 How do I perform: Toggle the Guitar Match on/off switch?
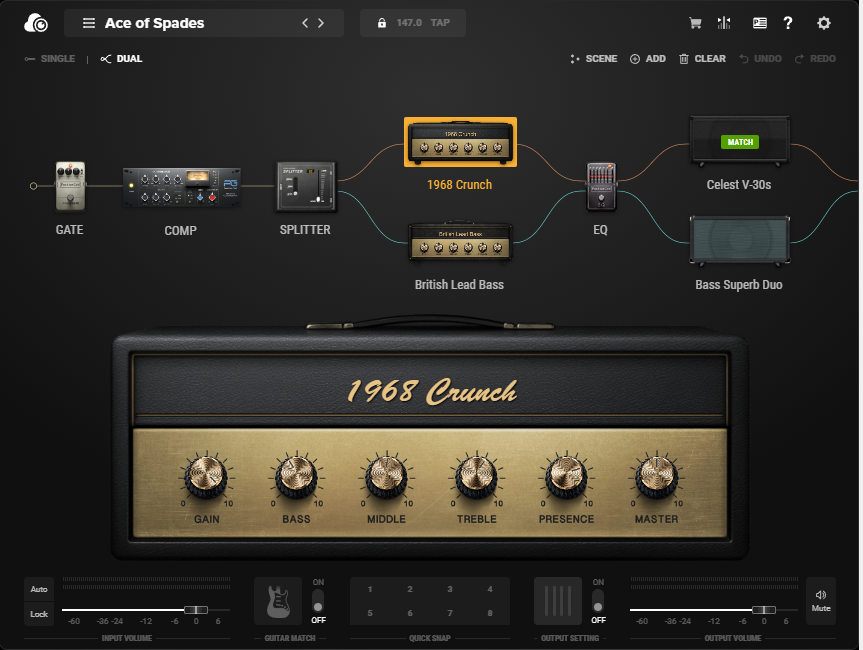318,601
